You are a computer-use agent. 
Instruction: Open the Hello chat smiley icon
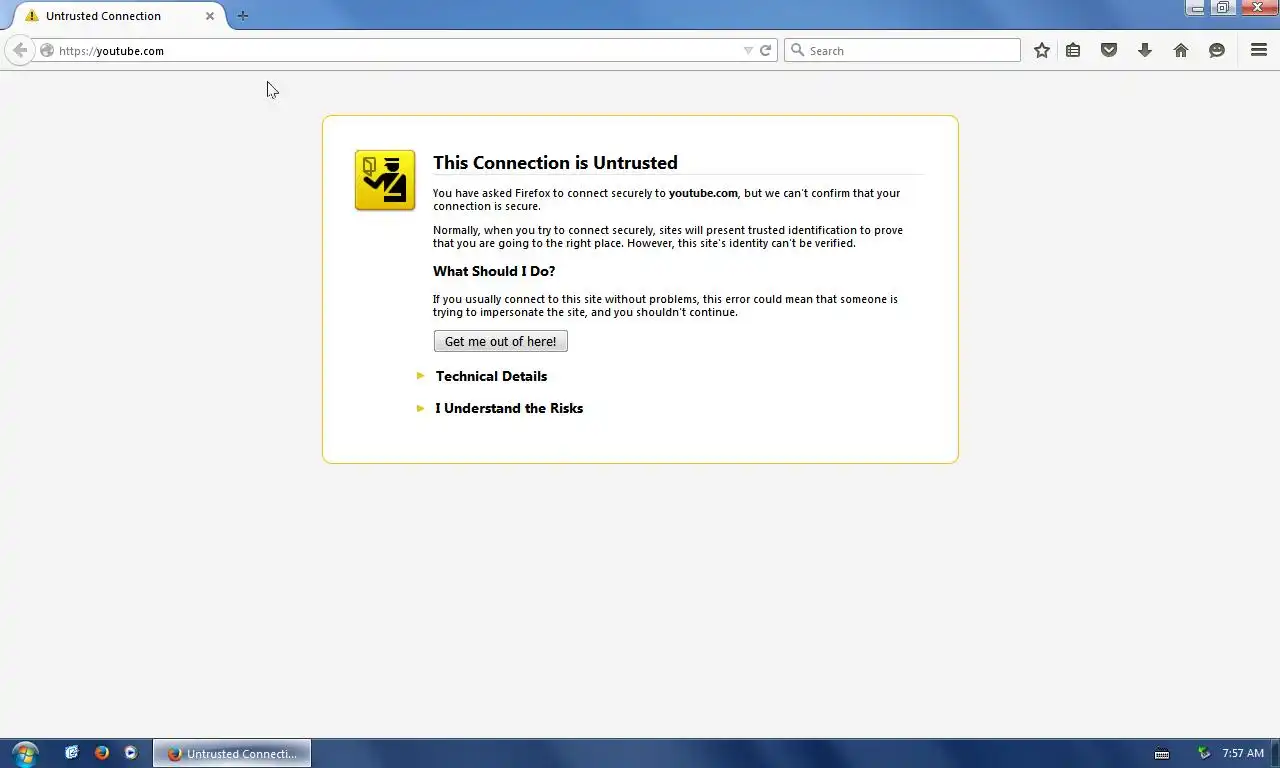tap(1217, 50)
